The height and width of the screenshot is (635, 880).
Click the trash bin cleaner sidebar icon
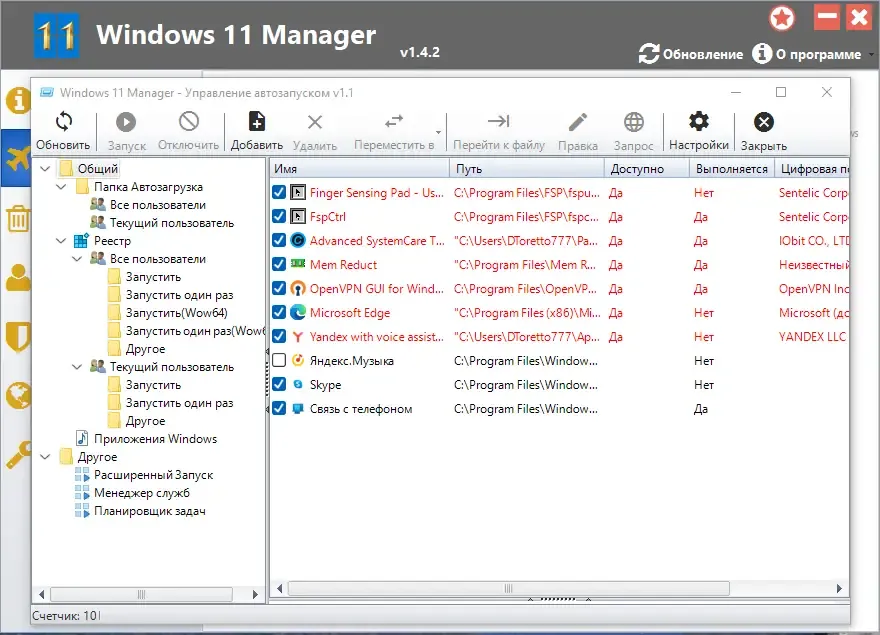[x=18, y=219]
